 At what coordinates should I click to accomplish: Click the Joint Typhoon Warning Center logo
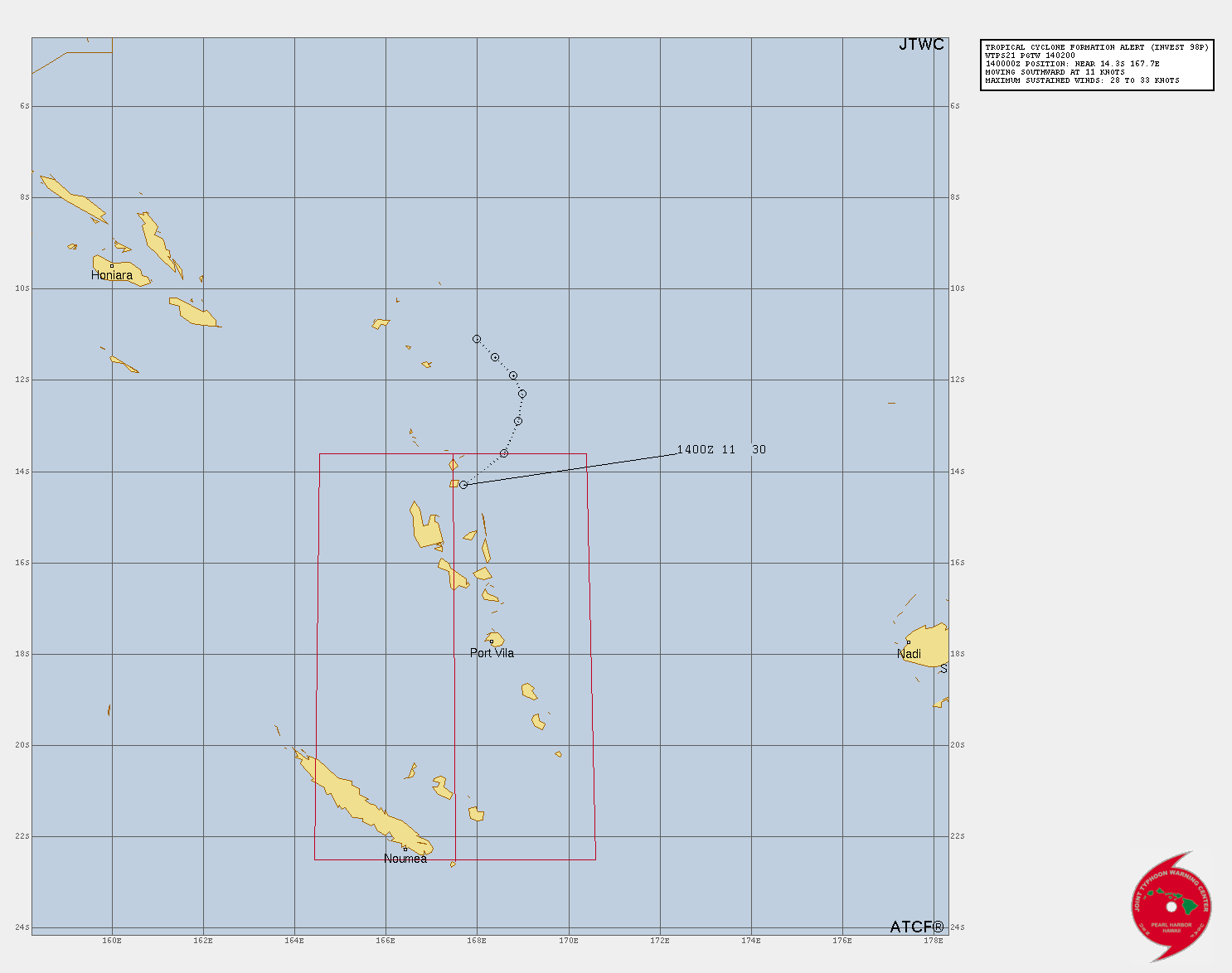pyautogui.click(x=1171, y=905)
